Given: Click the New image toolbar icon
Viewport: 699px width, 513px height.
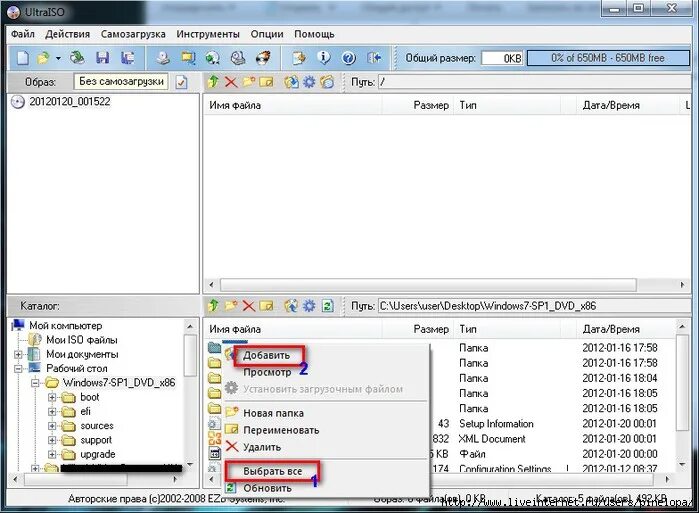Looking at the screenshot, I should [23, 57].
